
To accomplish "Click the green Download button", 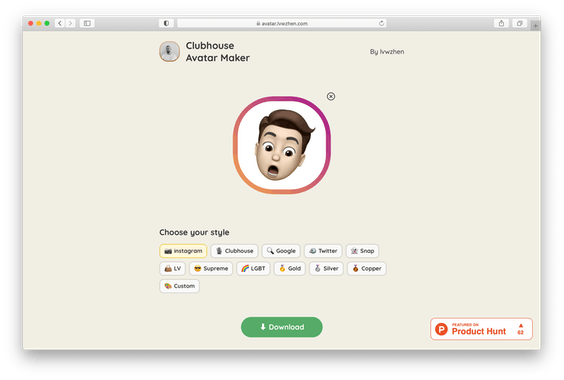I will pos(282,327).
